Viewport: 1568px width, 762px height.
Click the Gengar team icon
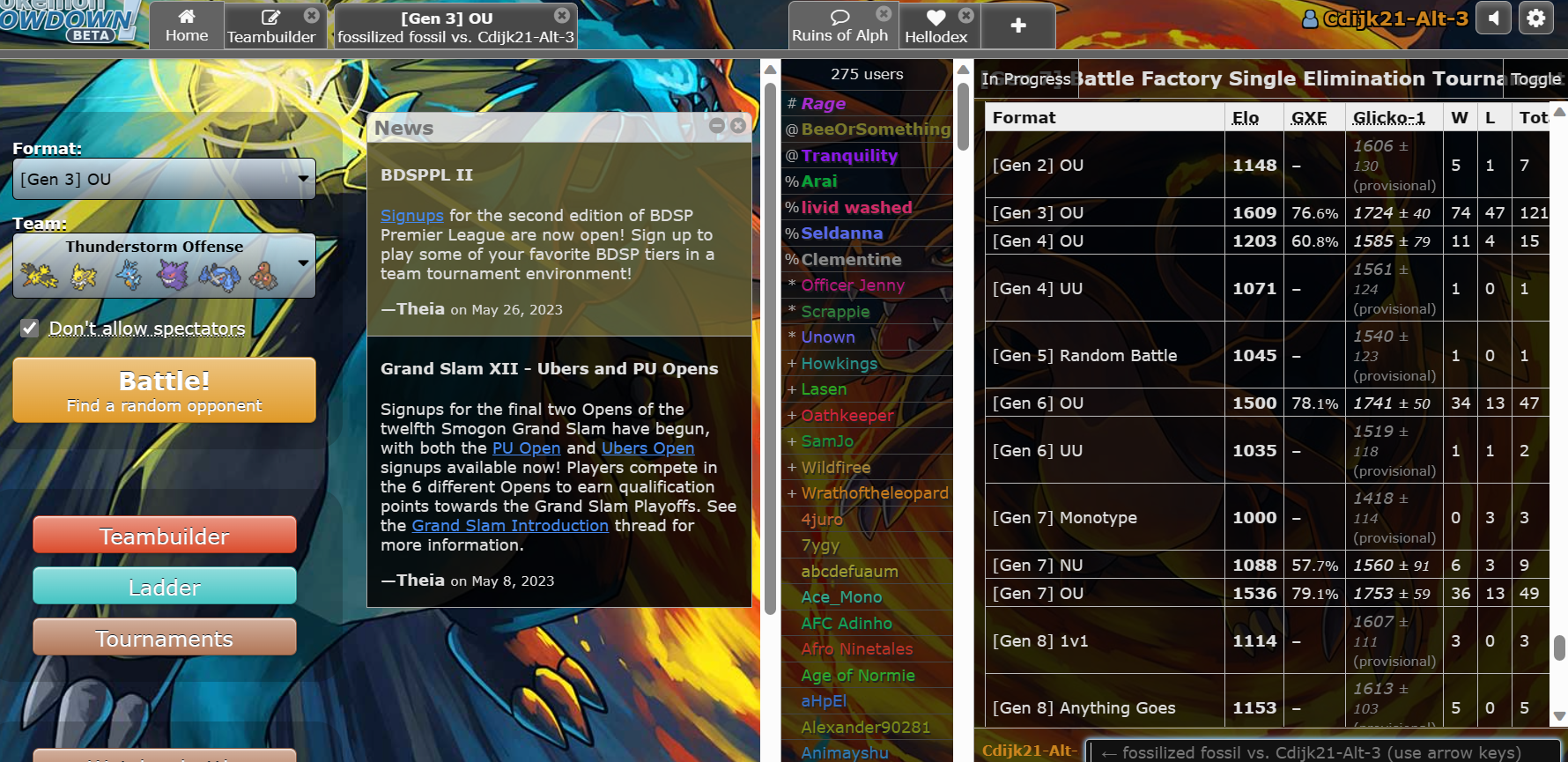point(172,277)
